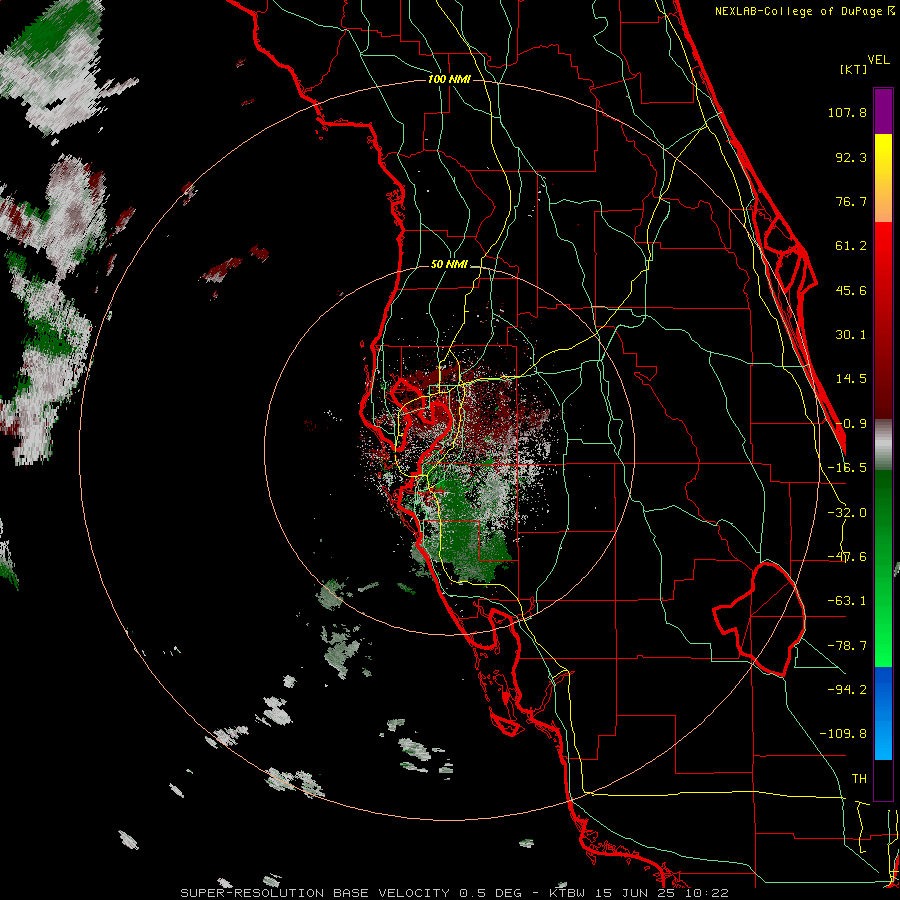Select the -109.8 scale value
900x900 pixels.
pos(843,734)
